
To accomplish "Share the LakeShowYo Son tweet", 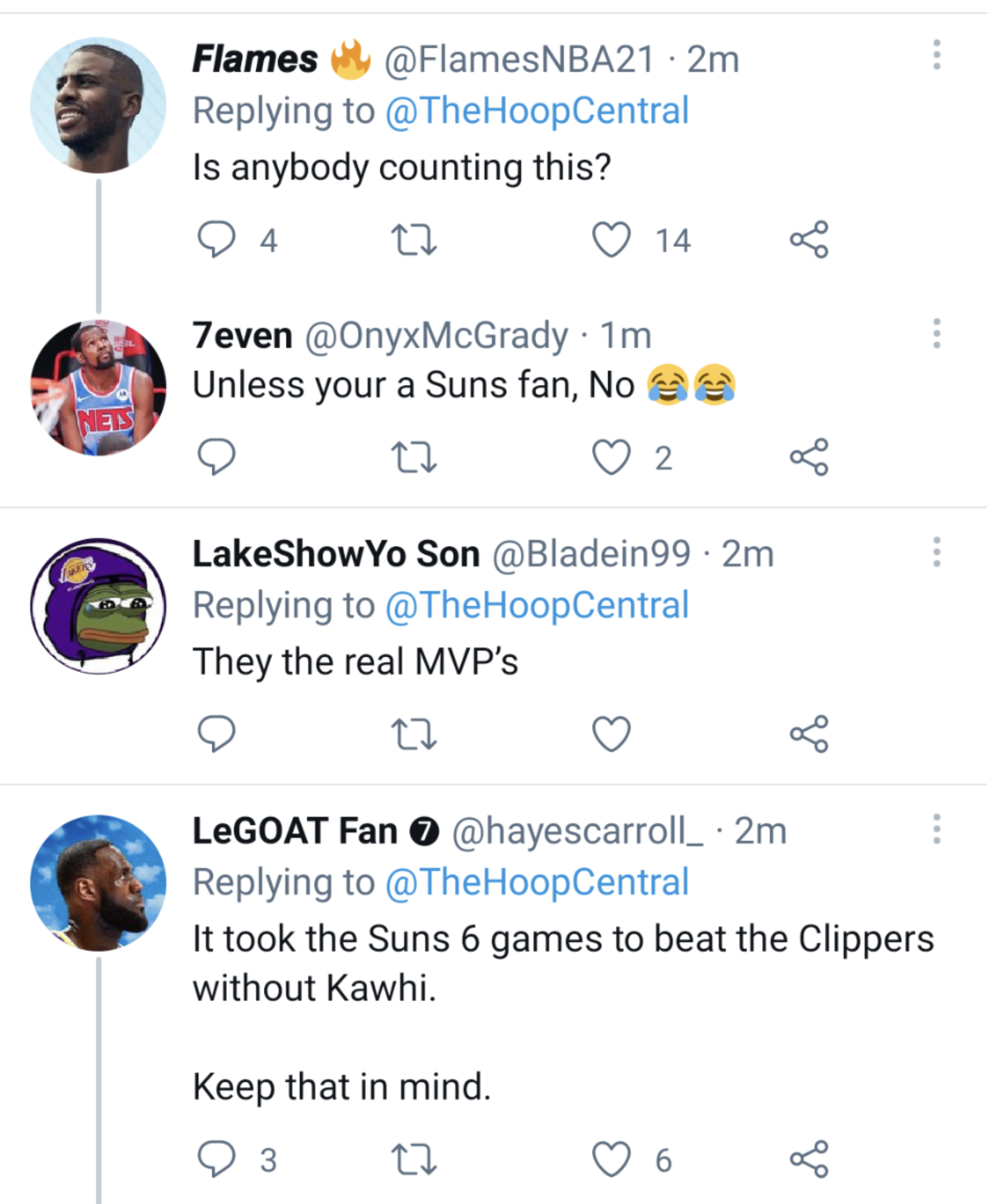I will pos(809,734).
